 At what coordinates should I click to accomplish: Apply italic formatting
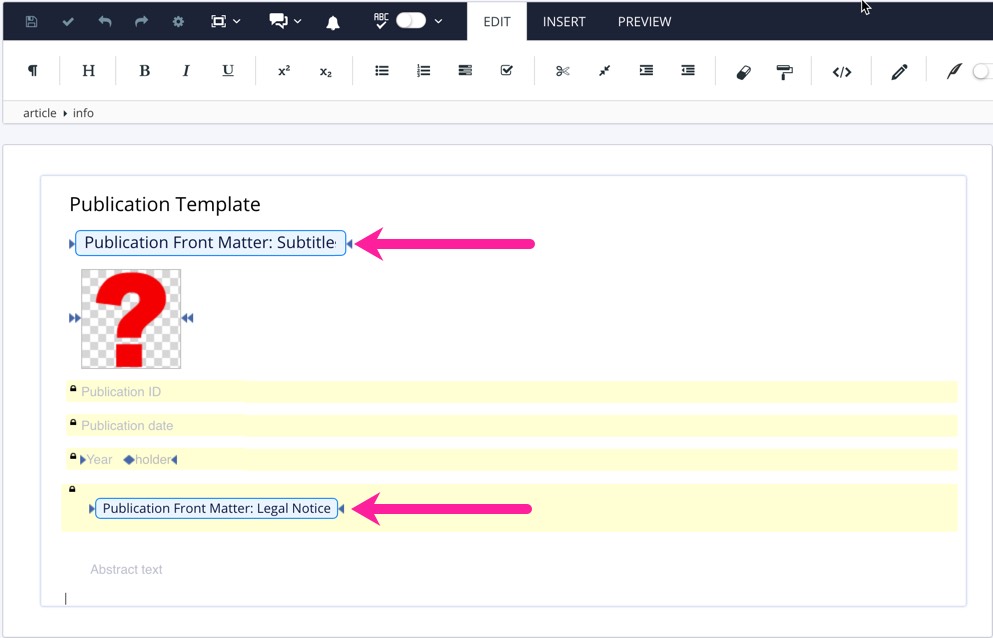pos(186,70)
